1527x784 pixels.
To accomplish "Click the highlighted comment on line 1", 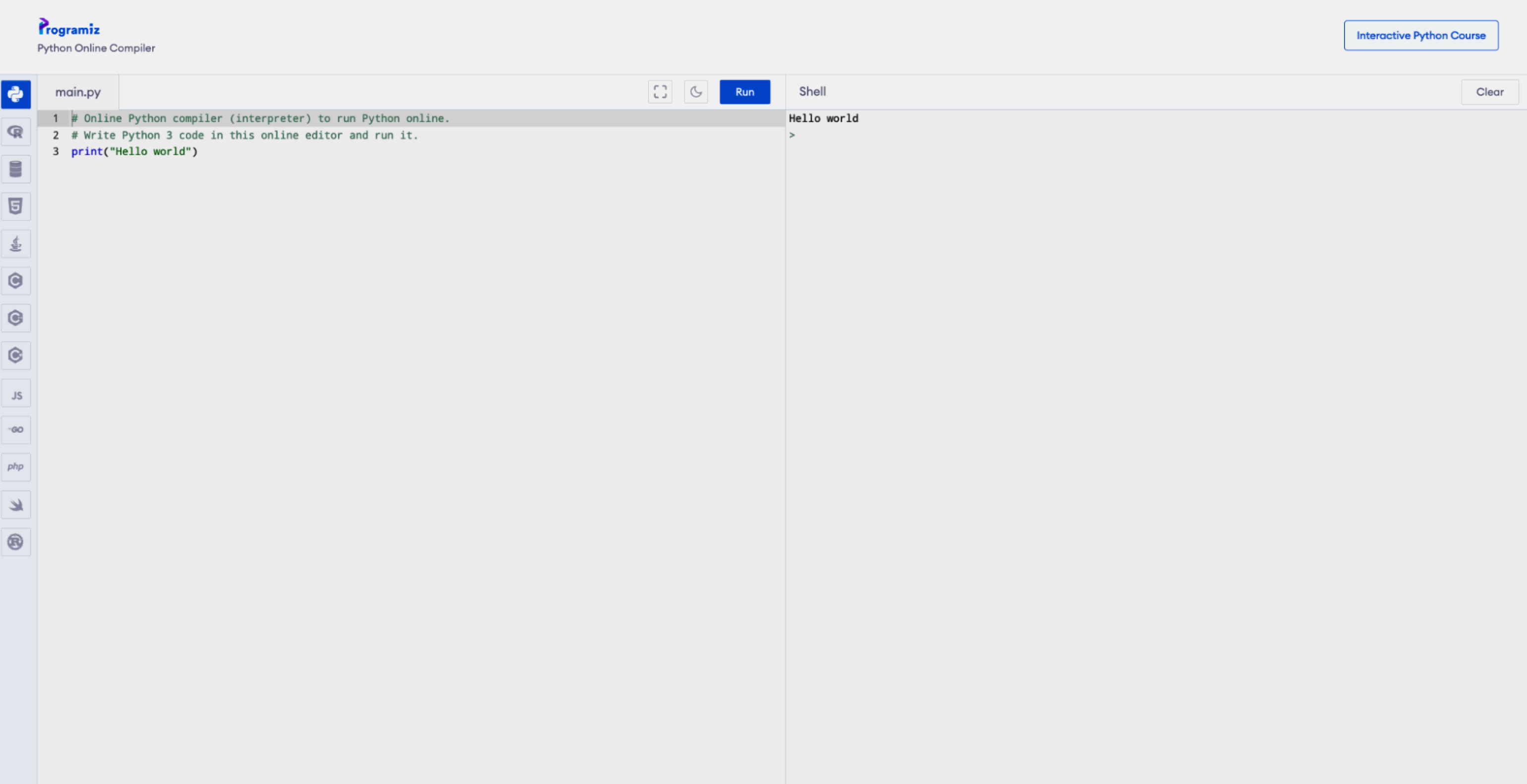I will (x=261, y=118).
